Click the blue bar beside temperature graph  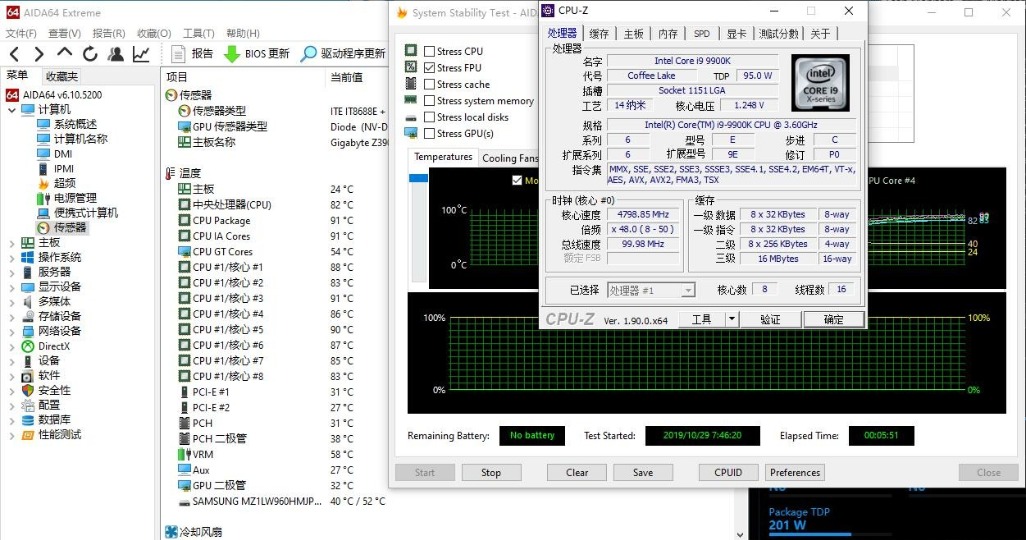point(418,178)
